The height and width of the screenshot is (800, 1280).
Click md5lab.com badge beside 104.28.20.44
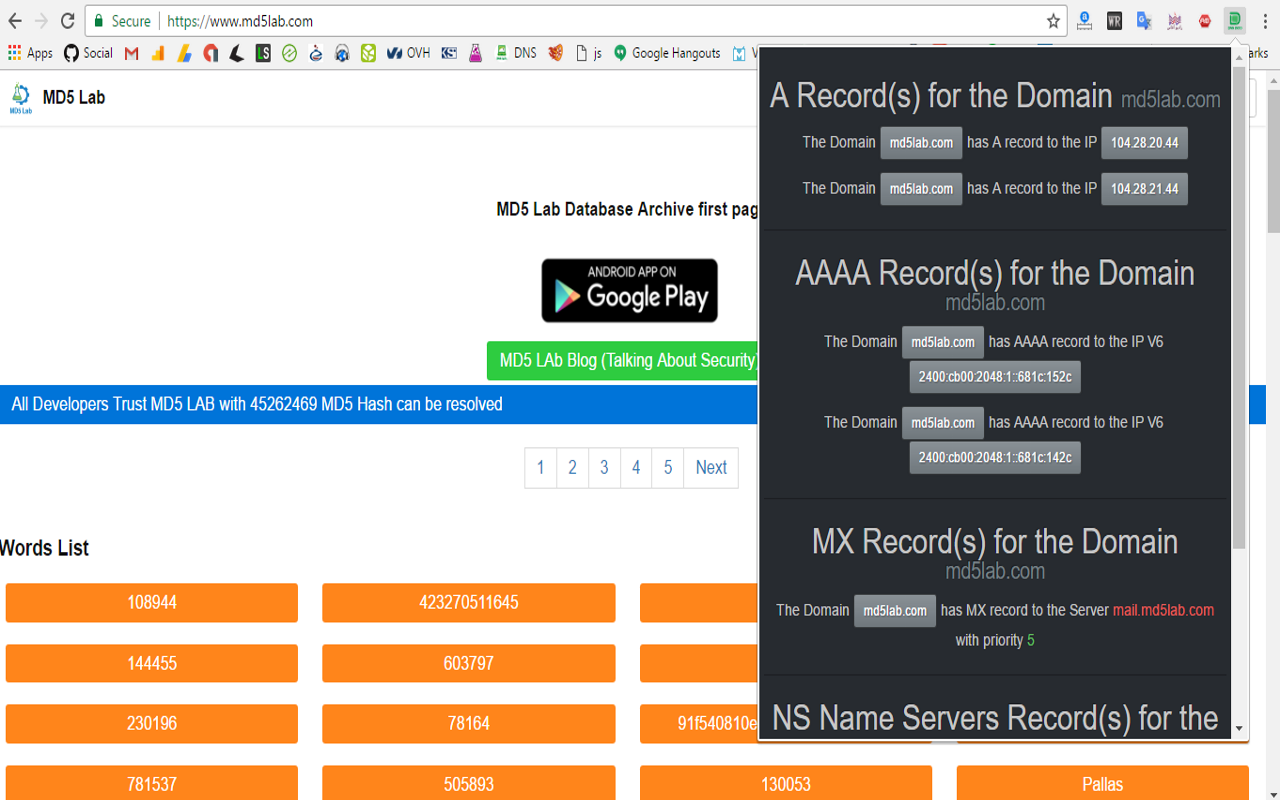pos(921,143)
